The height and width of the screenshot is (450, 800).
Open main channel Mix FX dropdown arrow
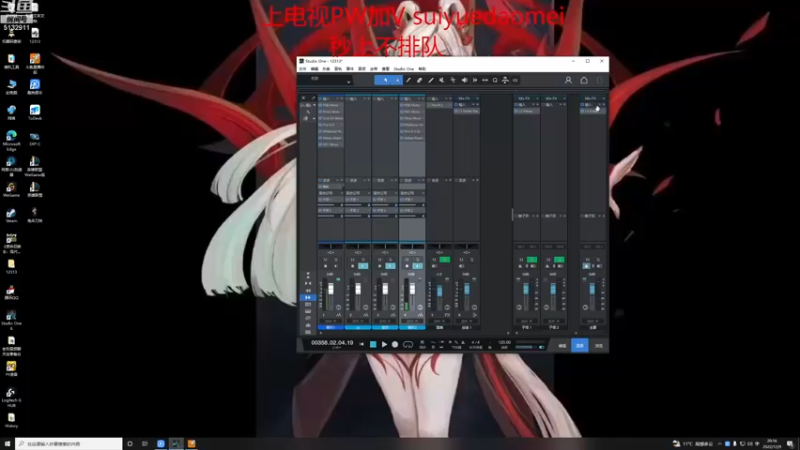(603, 98)
